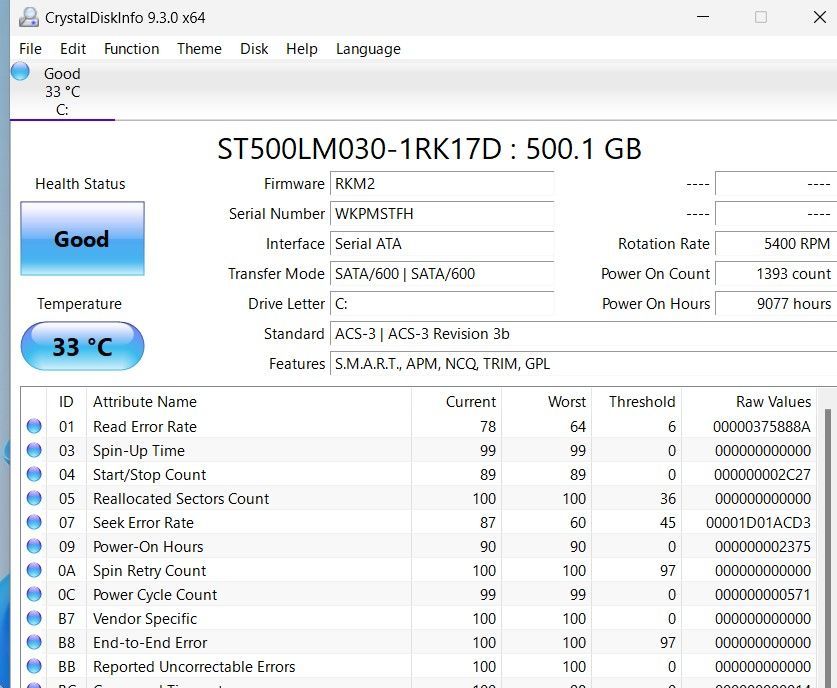Select the Spin-Up Time attribute name
837x688 pixels.
(x=139, y=451)
